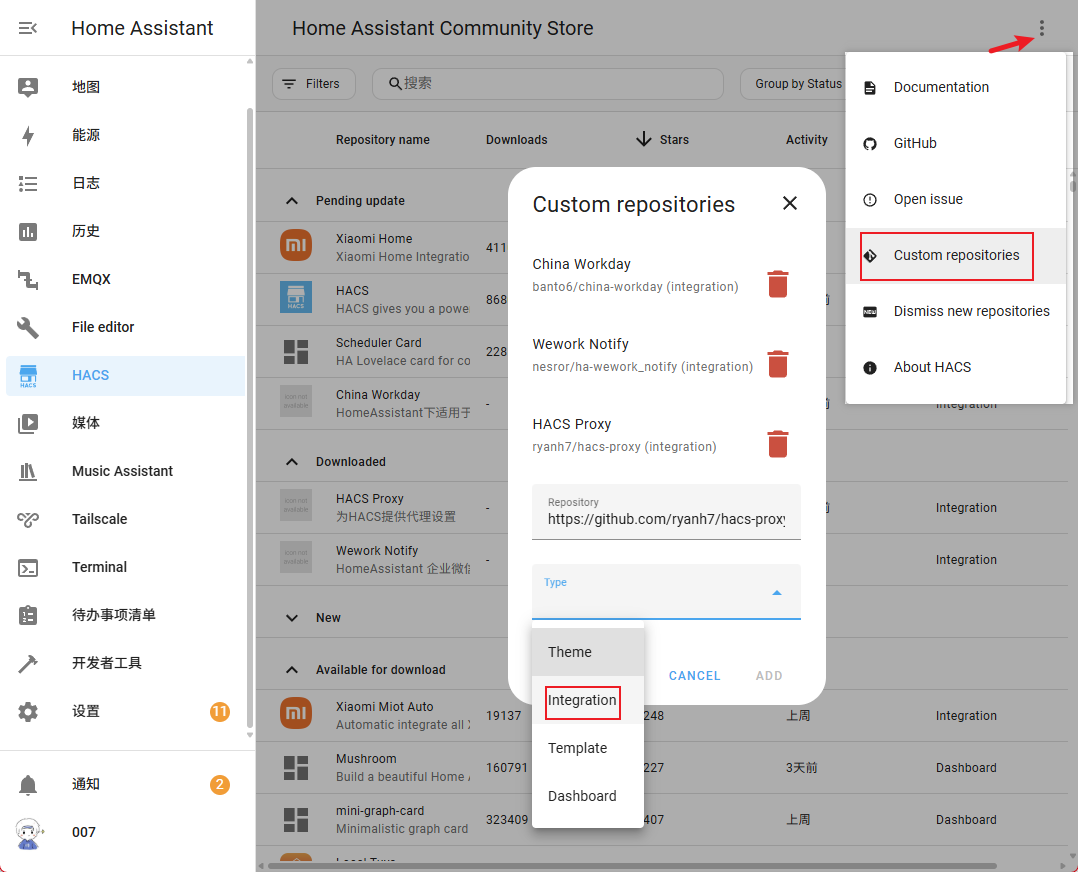Viewport: 1078px width, 872px height.
Task: Choose Dashboard in the type list
Action: (x=582, y=797)
